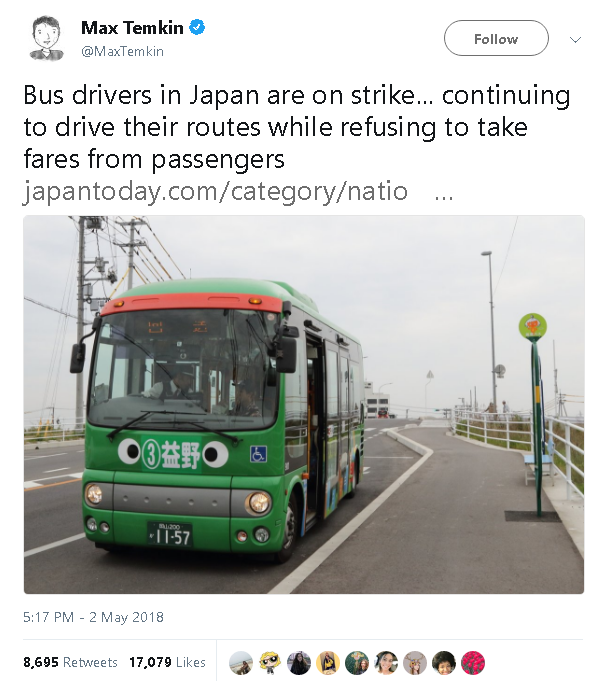604x681 pixels.
Task: View the 8,695 Retweets list
Action: [x=70, y=662]
